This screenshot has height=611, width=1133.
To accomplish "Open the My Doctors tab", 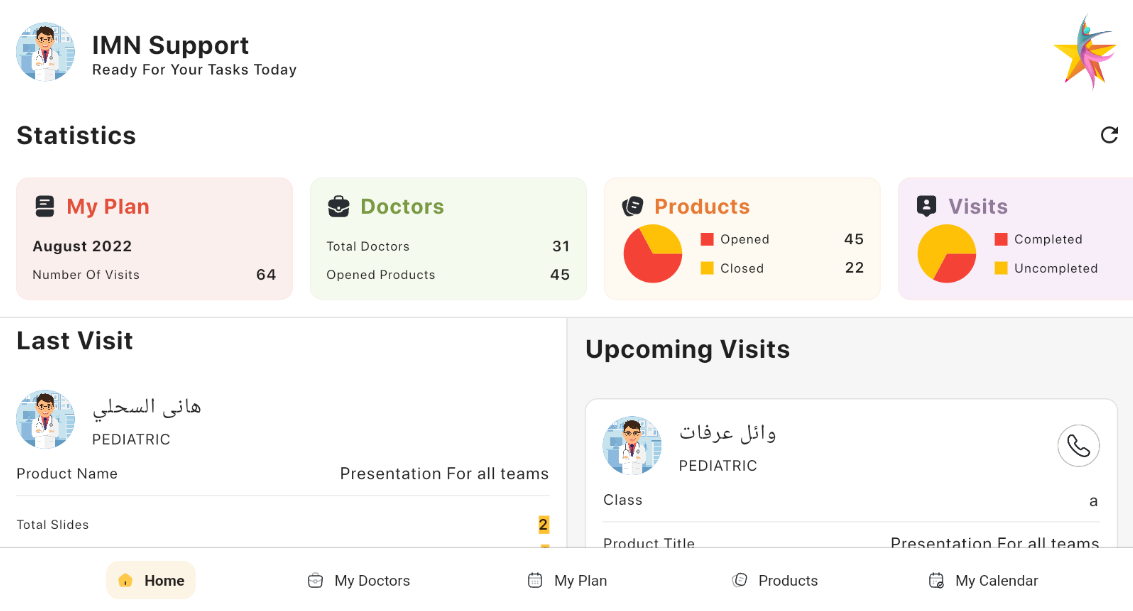I will pos(358,580).
